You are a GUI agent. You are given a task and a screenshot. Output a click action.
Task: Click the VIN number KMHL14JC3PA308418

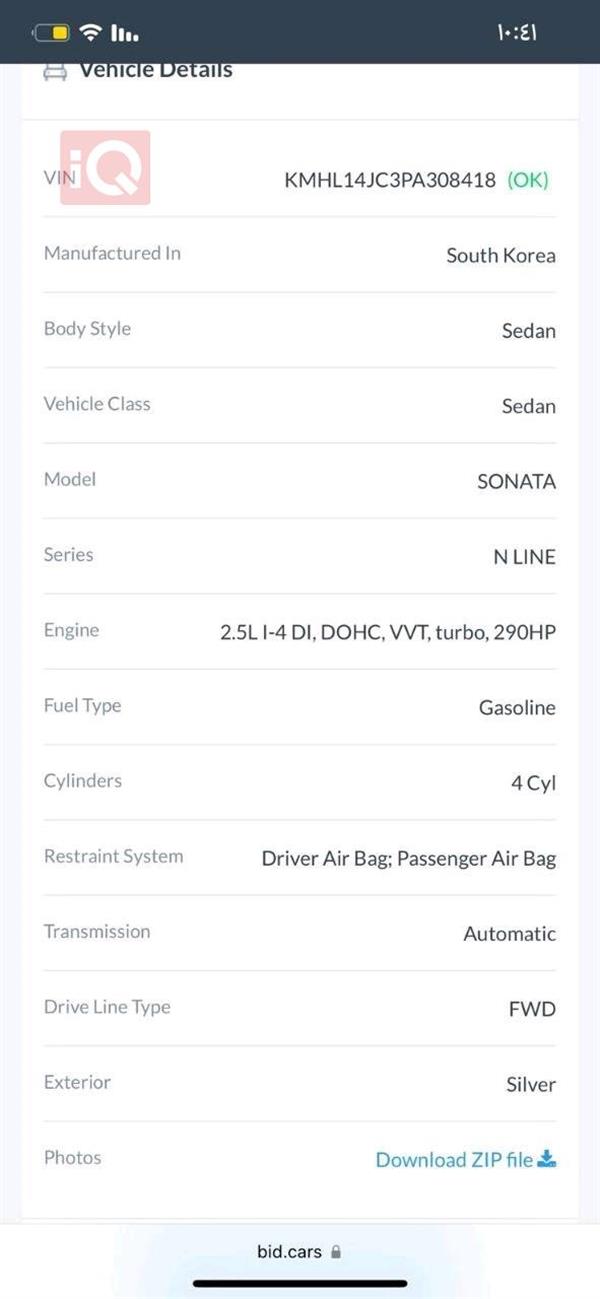(390, 181)
